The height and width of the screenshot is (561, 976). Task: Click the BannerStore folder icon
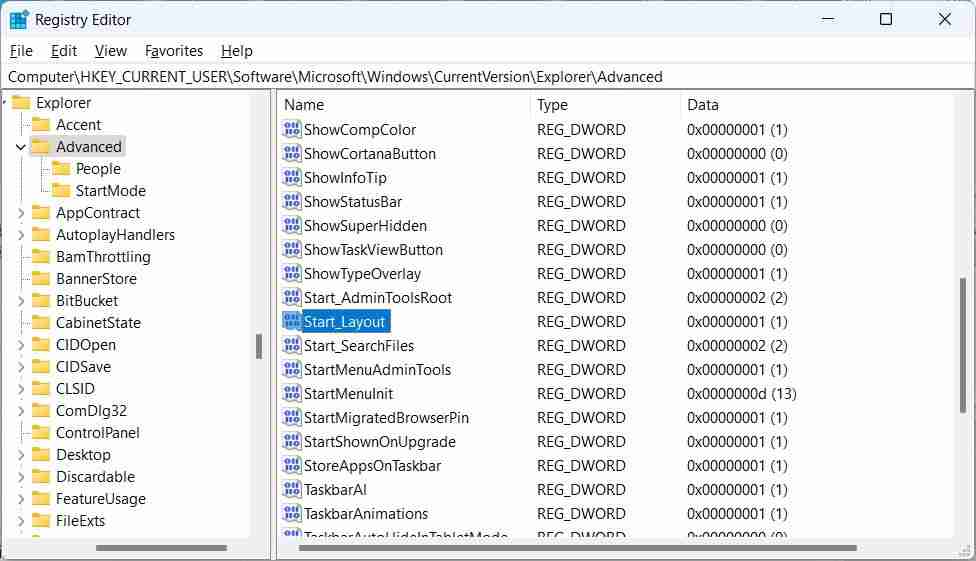41,278
